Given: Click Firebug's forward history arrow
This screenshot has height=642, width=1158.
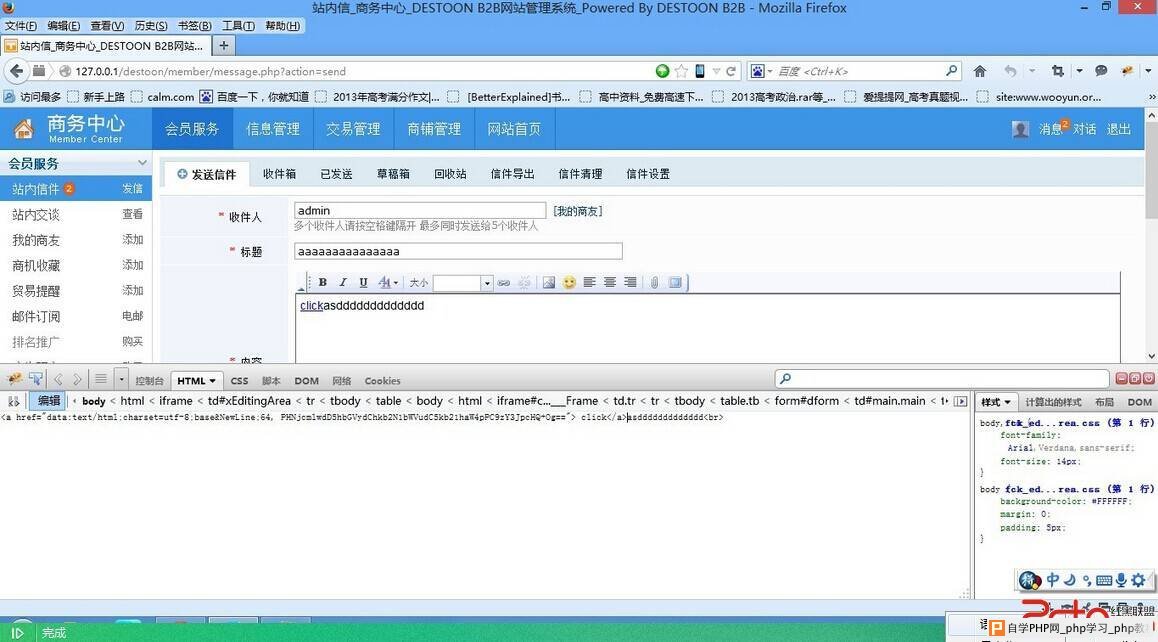Looking at the screenshot, I should (77, 380).
